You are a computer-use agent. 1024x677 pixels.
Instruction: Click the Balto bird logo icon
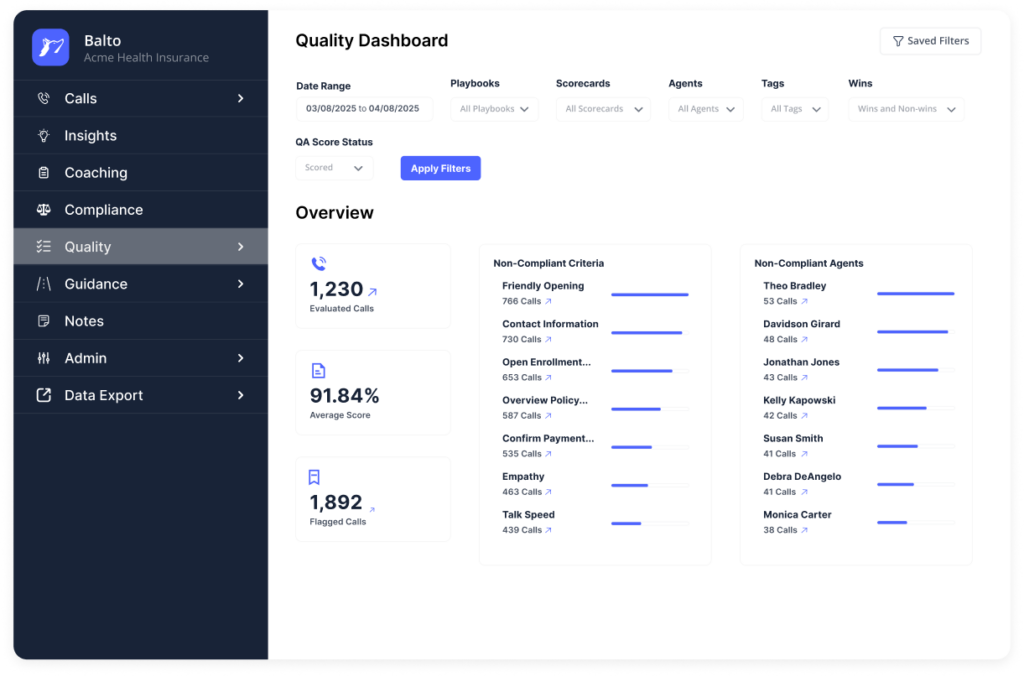coord(50,47)
